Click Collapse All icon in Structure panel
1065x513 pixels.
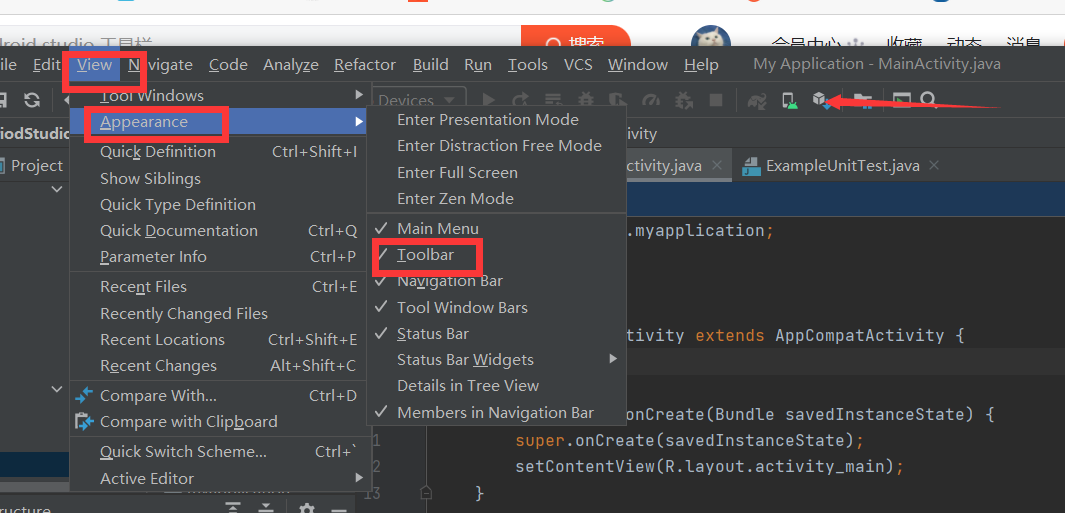point(266,508)
